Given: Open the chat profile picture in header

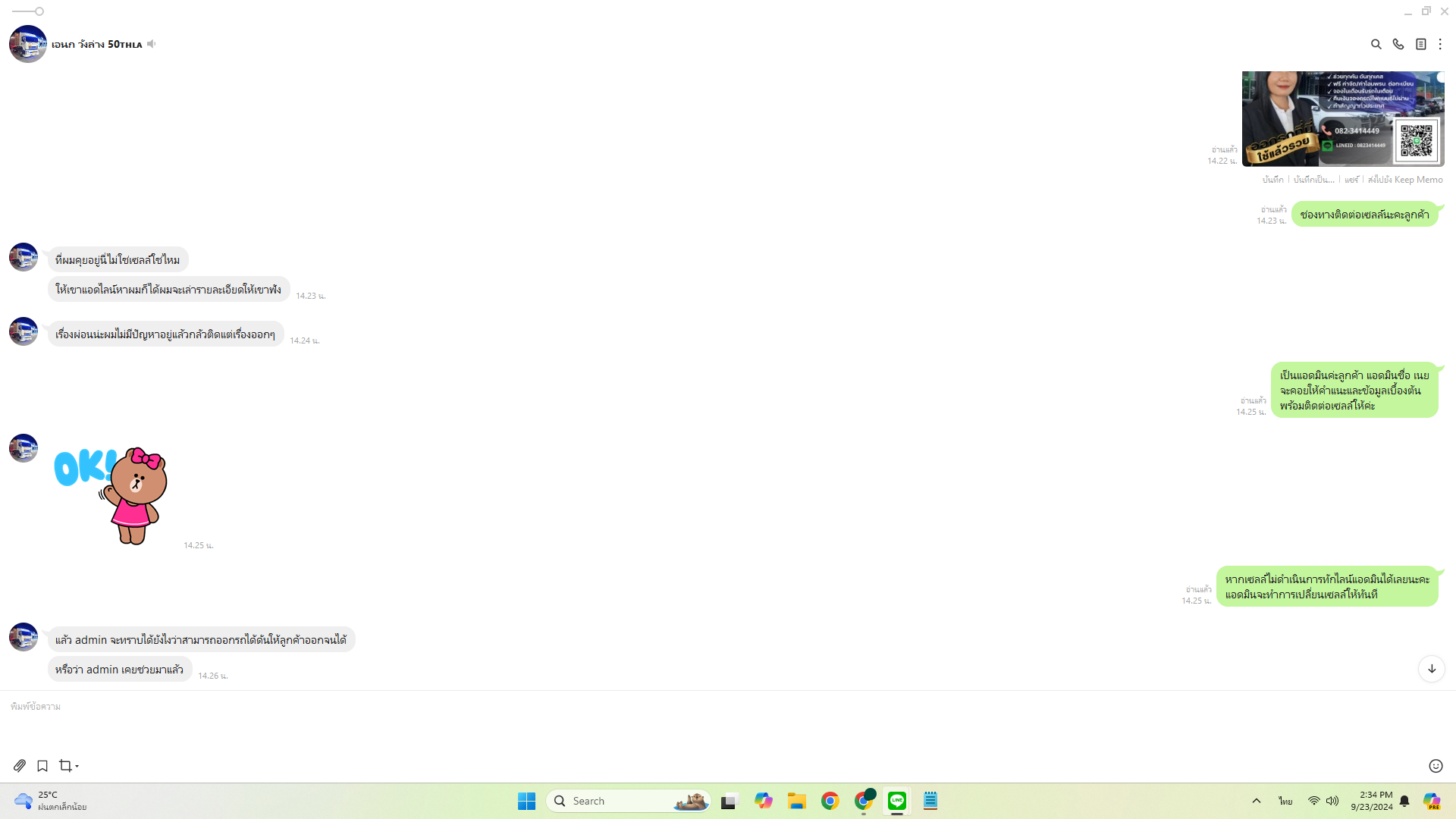Looking at the screenshot, I should tap(27, 44).
